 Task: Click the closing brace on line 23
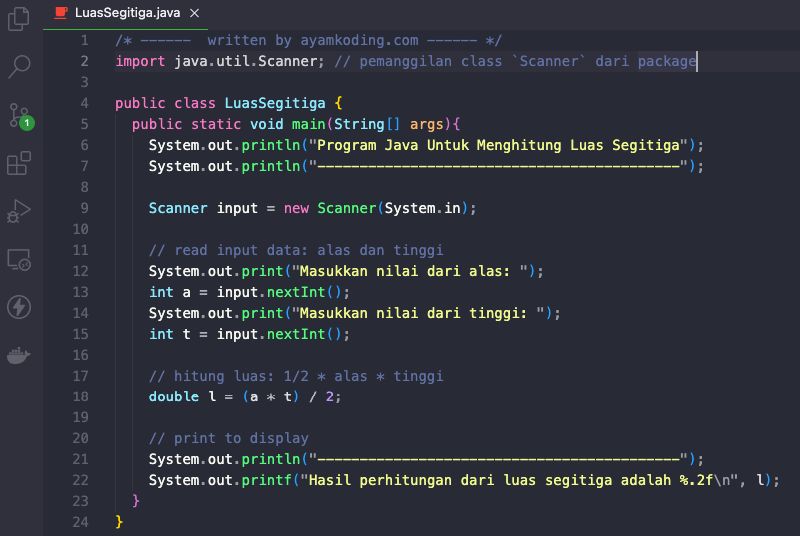click(136, 501)
